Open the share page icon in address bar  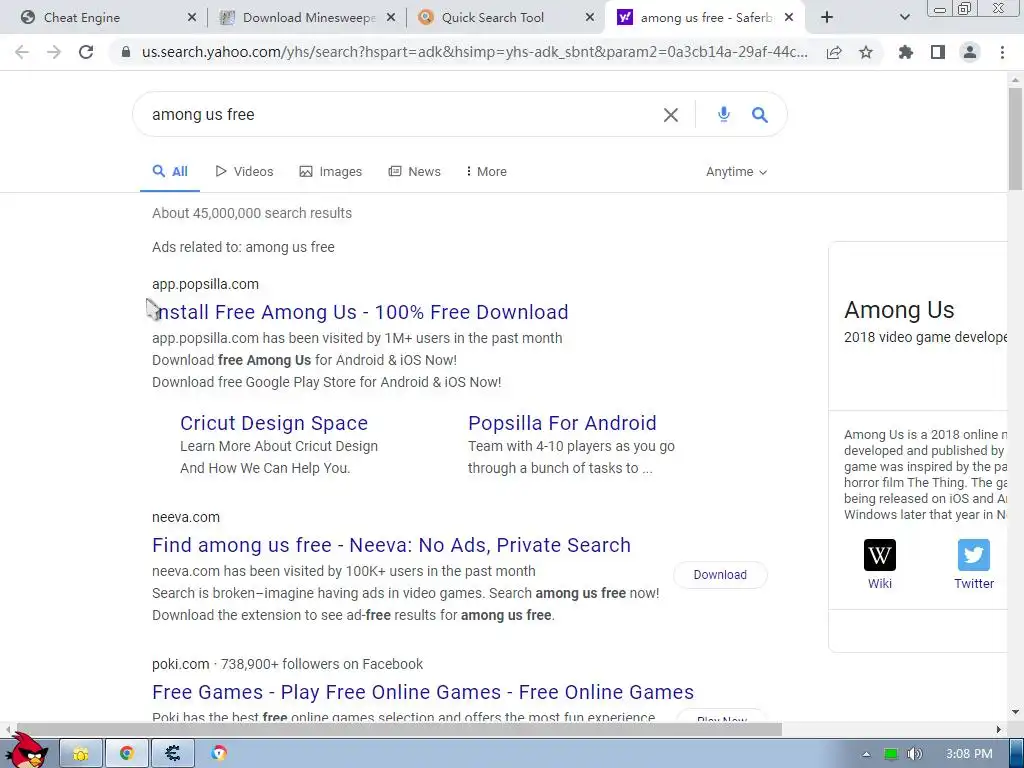(834, 52)
